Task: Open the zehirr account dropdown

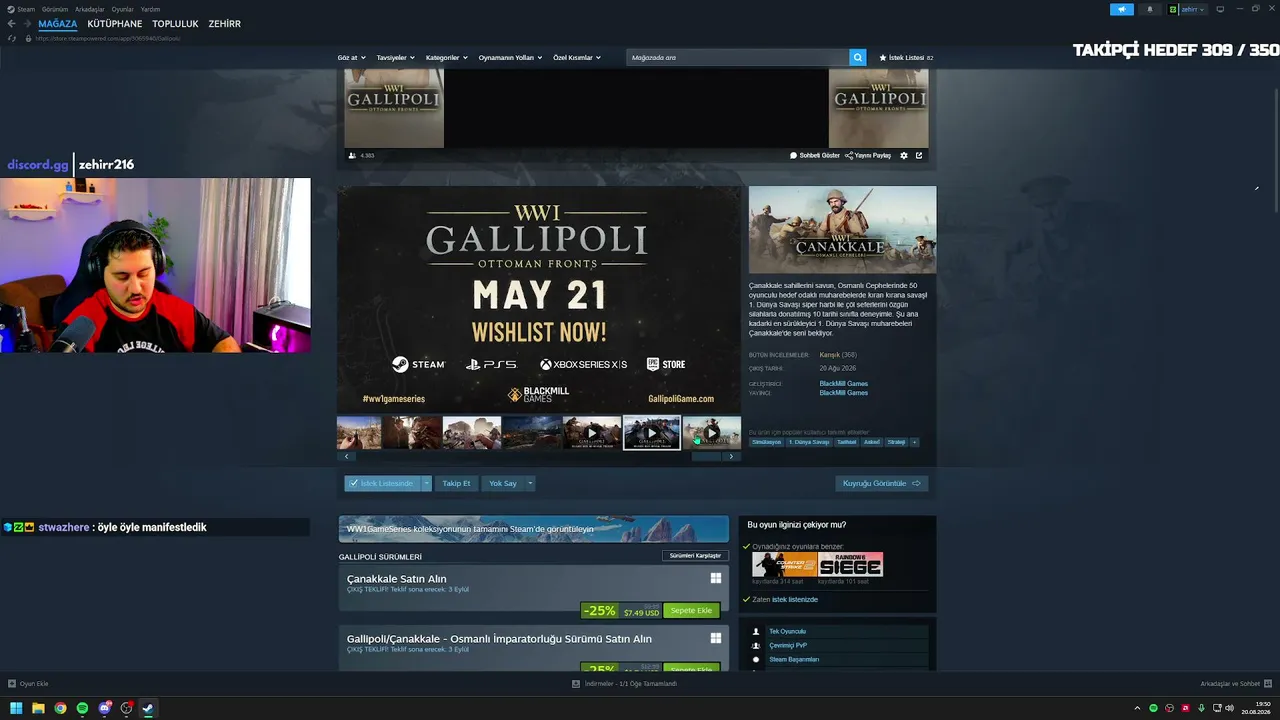Action: (x=1187, y=9)
